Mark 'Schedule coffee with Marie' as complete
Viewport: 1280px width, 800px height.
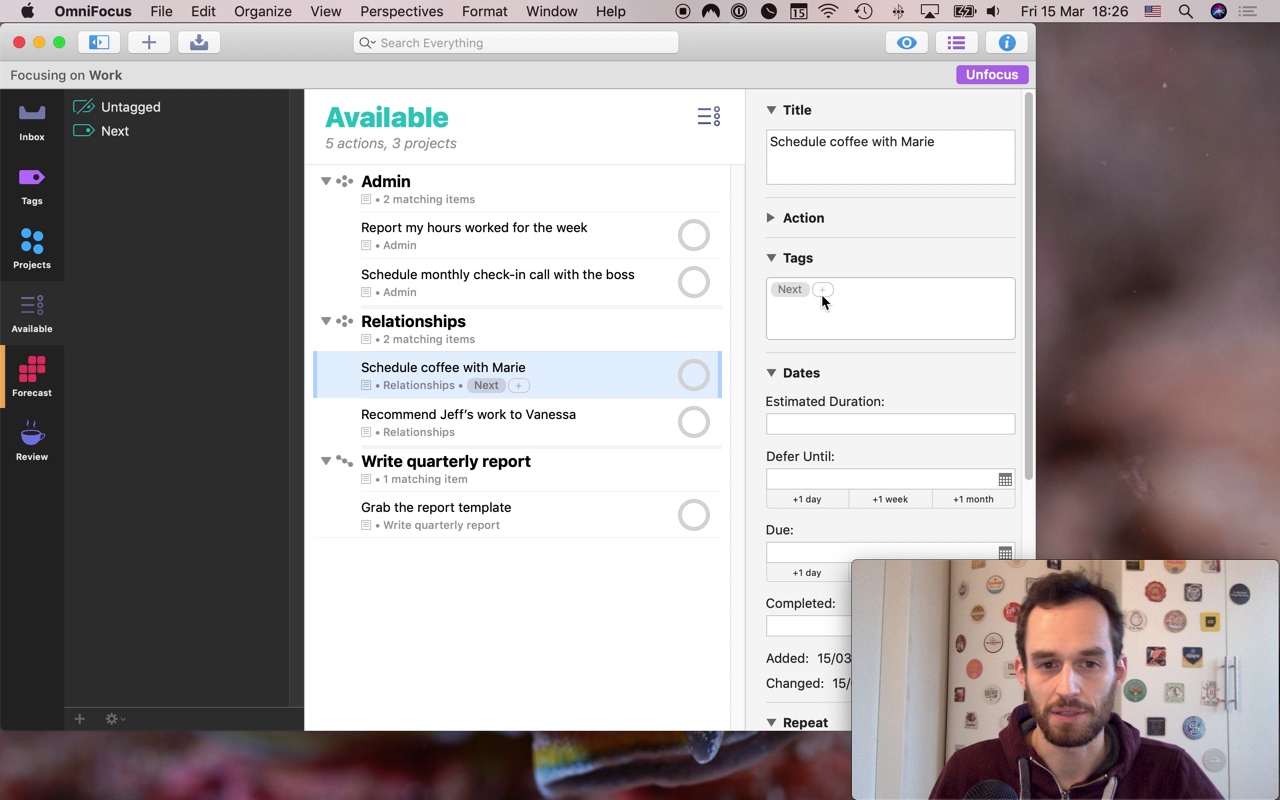pos(694,374)
